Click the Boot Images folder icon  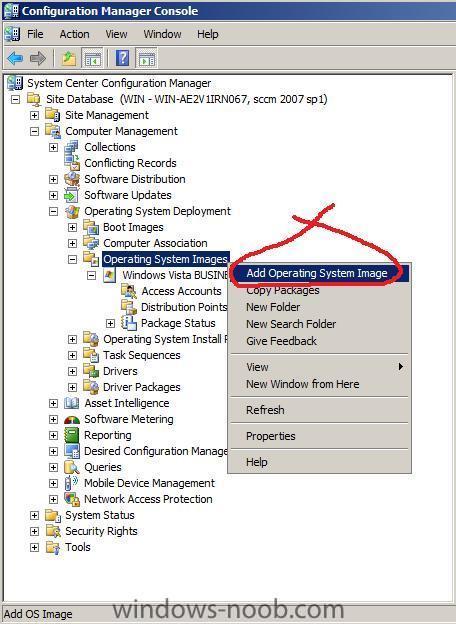point(91,227)
